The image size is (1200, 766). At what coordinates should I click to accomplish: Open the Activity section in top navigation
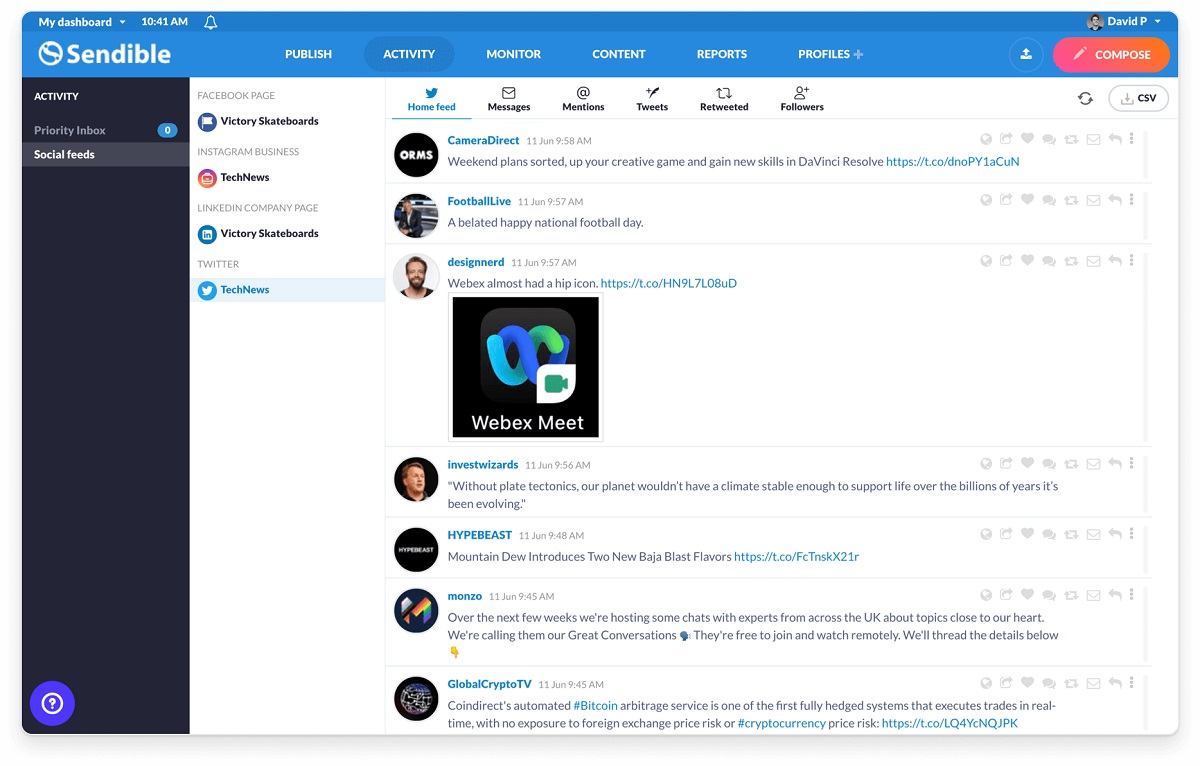point(409,54)
